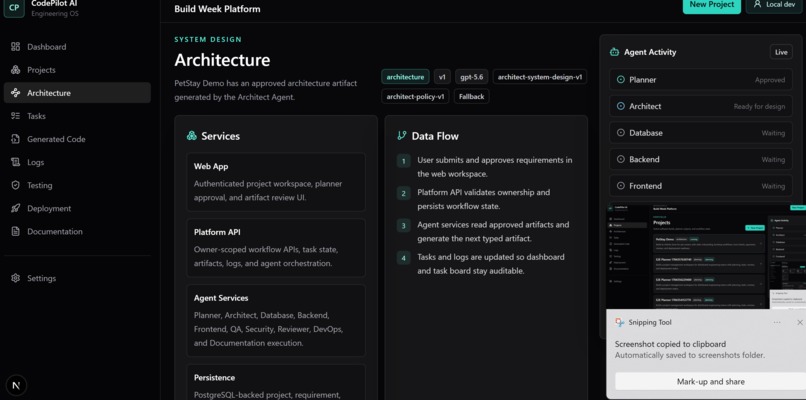This screenshot has width=806, height=400.
Task: Click the architect-policy-v1 tag
Action: point(415,96)
